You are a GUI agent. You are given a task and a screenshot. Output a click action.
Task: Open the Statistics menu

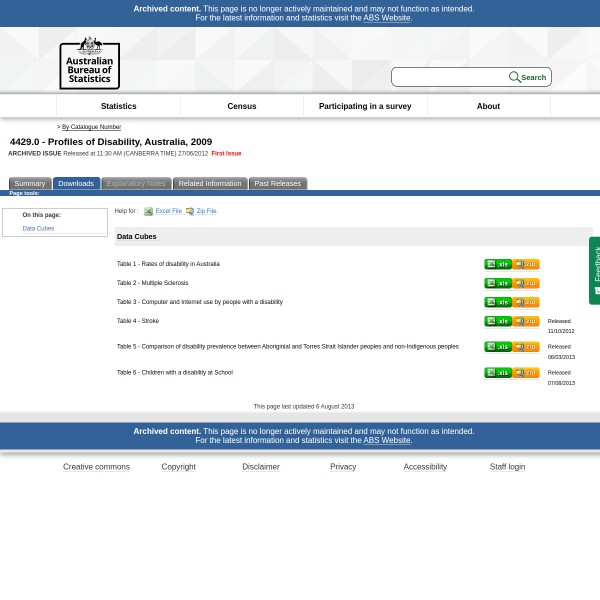click(118, 106)
